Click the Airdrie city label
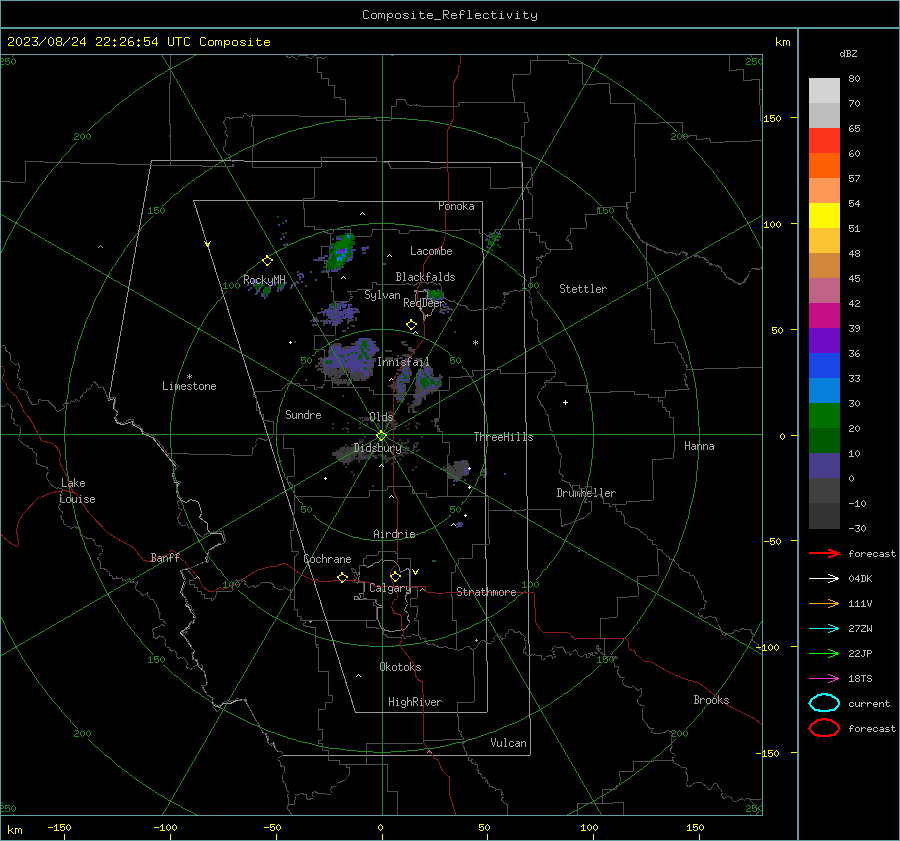 [394, 534]
